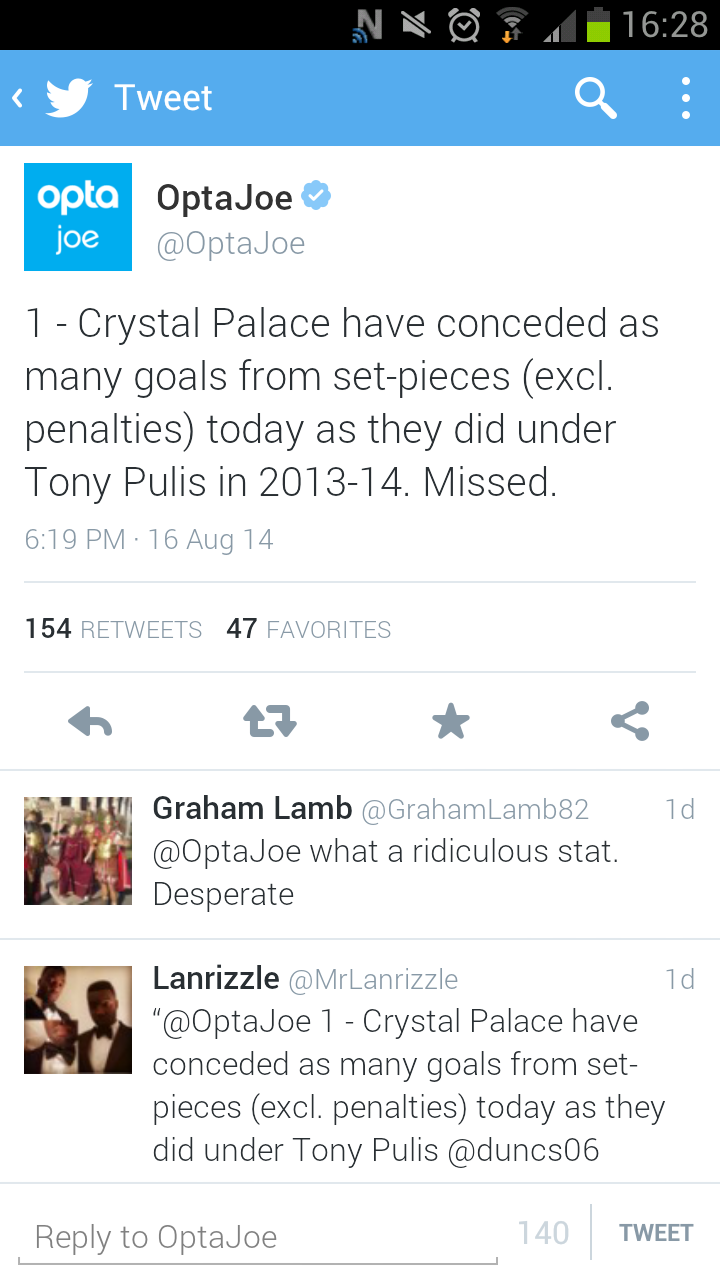Tap the OptaJoe verified badge
This screenshot has height=1280, width=720.
point(317,196)
